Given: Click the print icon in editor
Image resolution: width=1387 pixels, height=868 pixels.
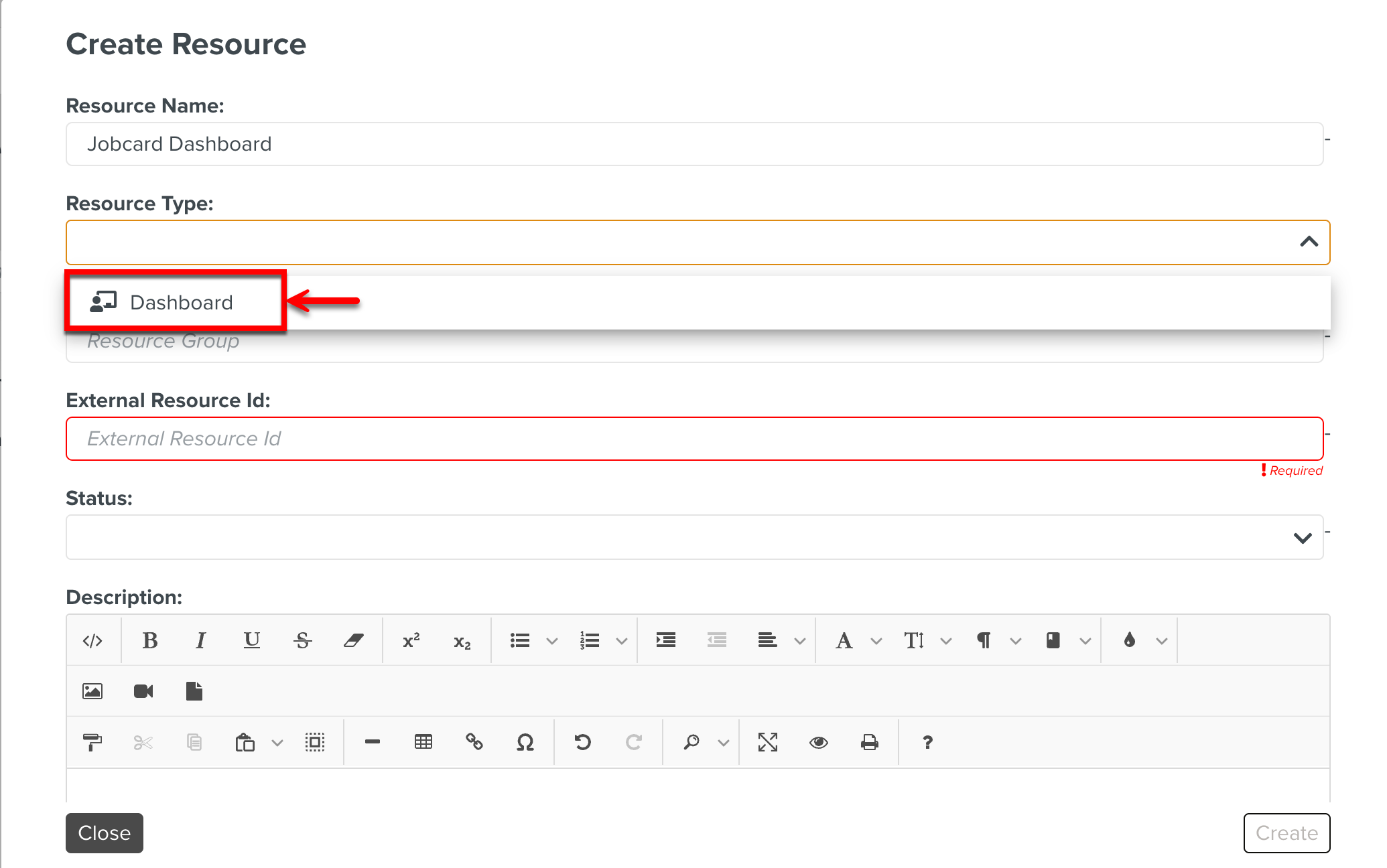Looking at the screenshot, I should [870, 742].
